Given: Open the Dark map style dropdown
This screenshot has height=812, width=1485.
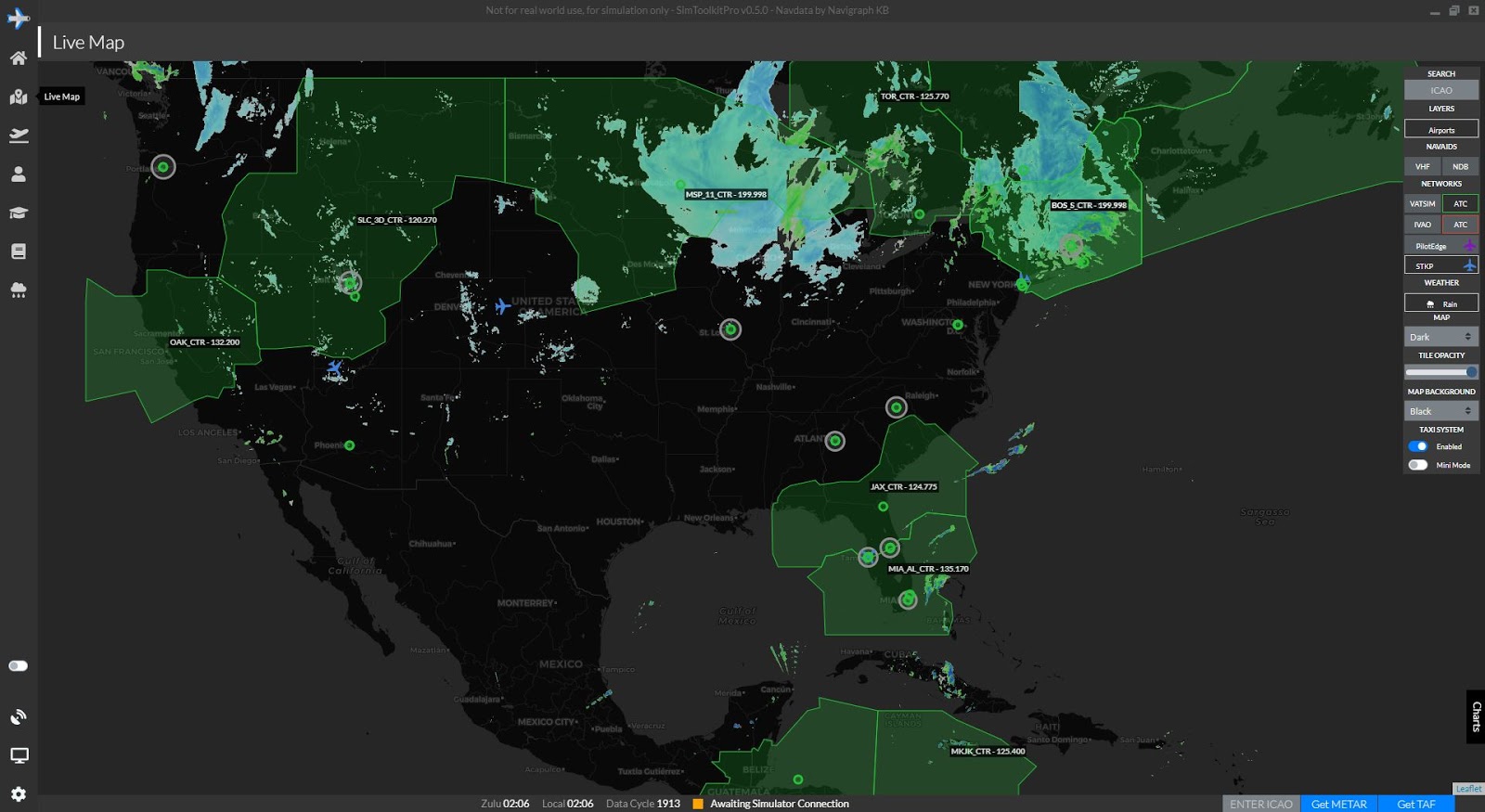Looking at the screenshot, I should click(x=1441, y=337).
